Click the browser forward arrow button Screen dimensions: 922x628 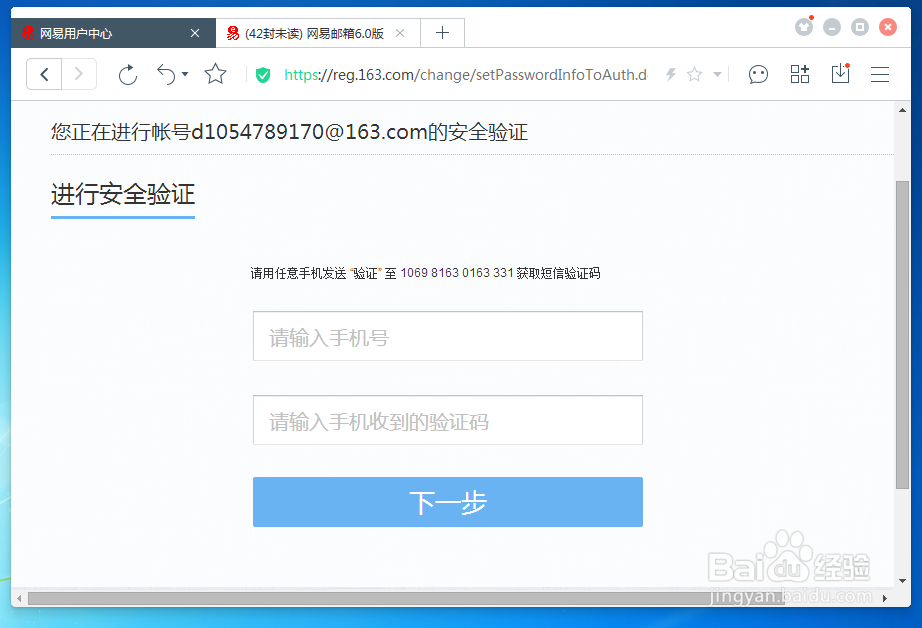pyautogui.click(x=79, y=75)
